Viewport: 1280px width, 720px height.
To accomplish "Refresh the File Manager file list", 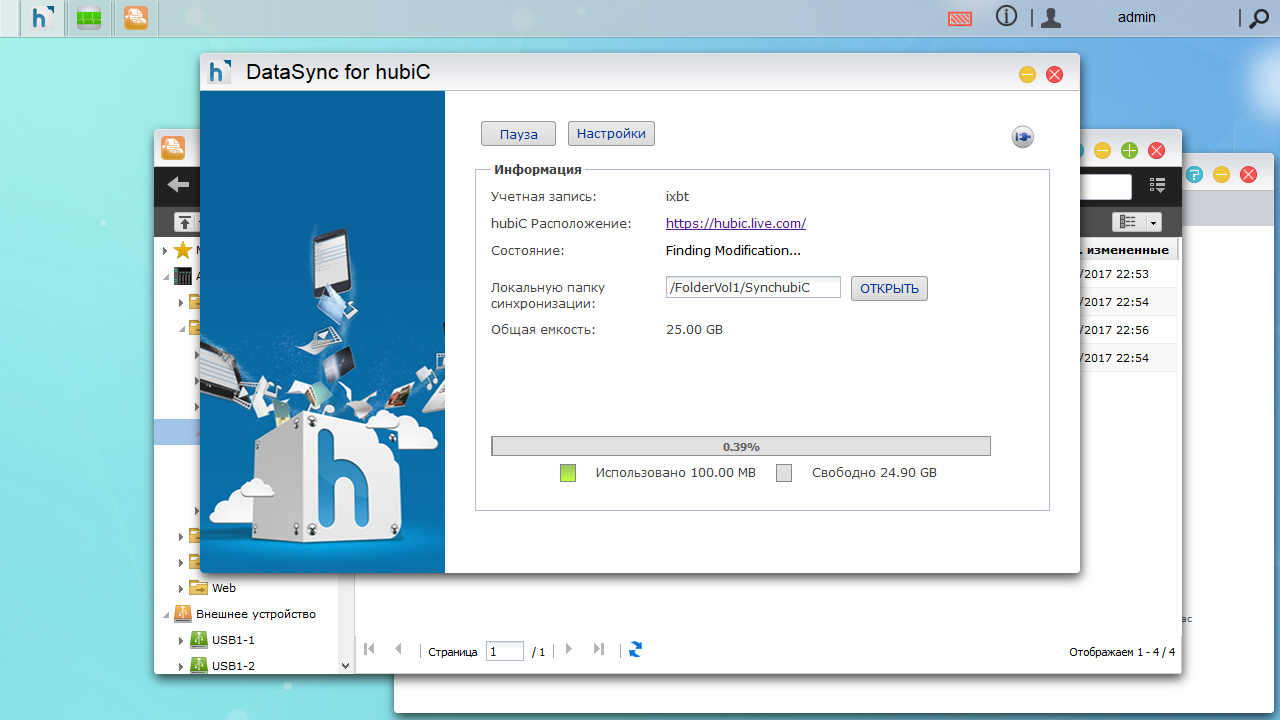I will pyautogui.click(x=635, y=649).
